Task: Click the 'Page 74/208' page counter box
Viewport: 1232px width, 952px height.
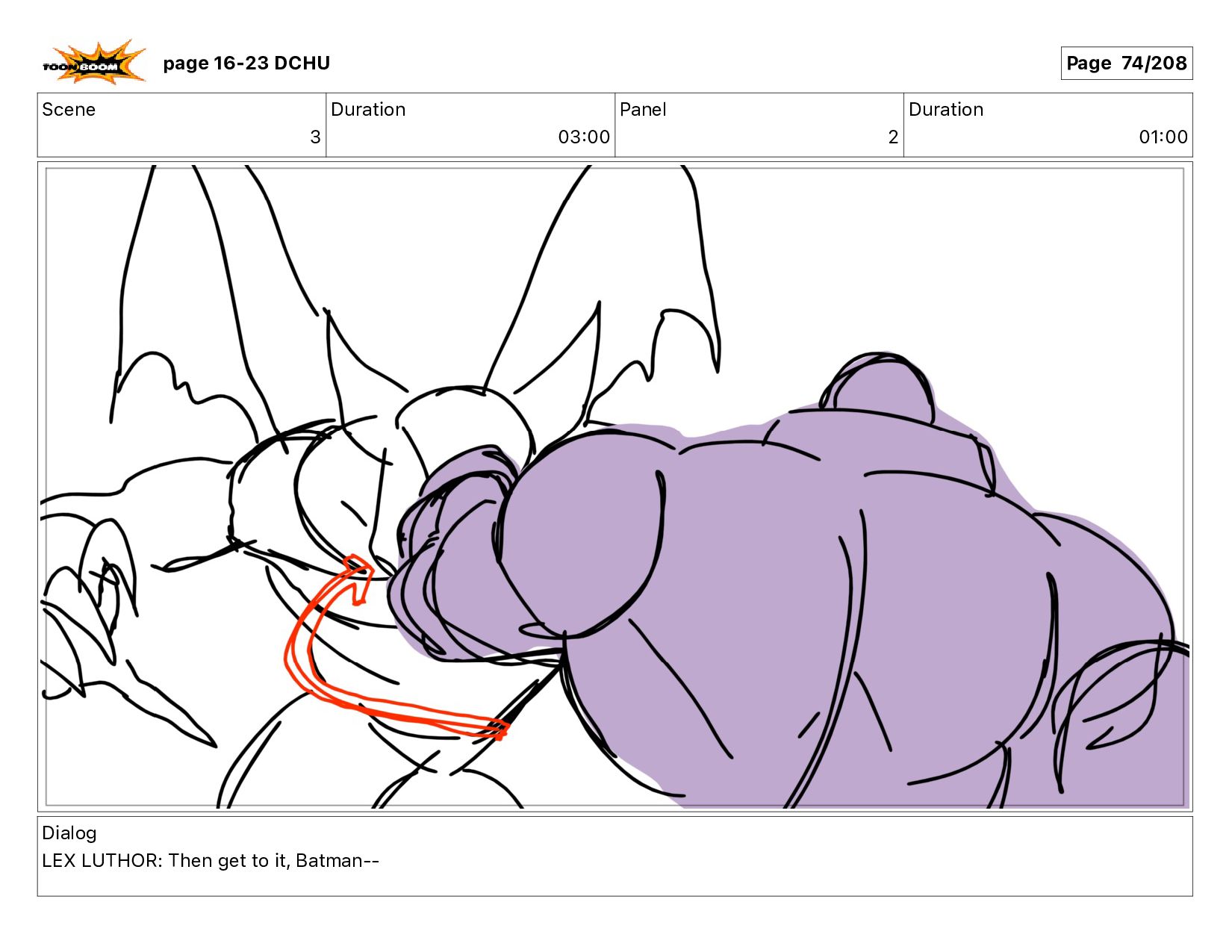Action: 1126,63
